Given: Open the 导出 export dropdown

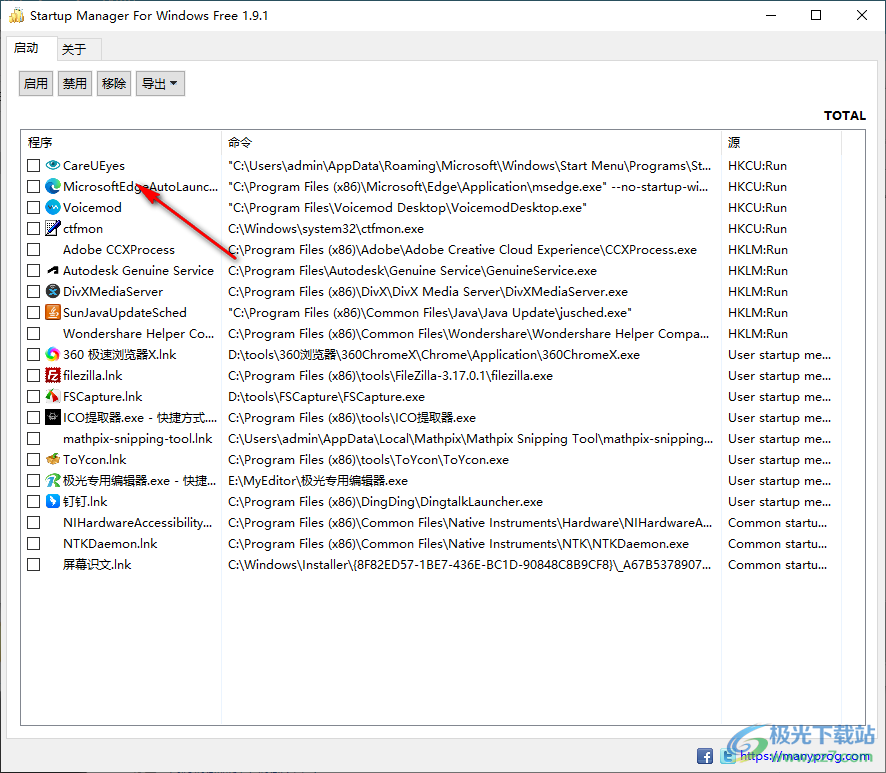Looking at the screenshot, I should [160, 84].
